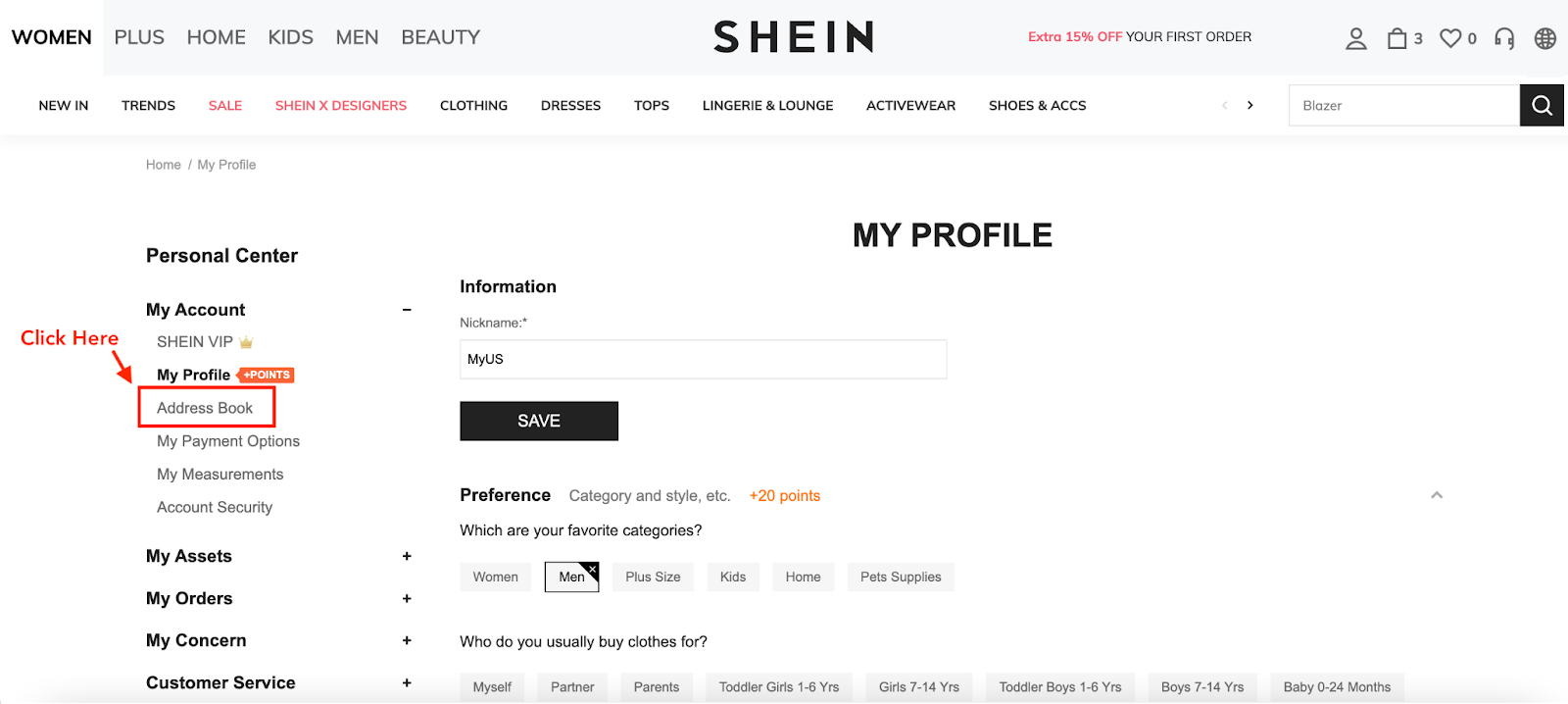Switch to the MEN navigation tab
Screen dimensions: 1568x704
(x=357, y=36)
